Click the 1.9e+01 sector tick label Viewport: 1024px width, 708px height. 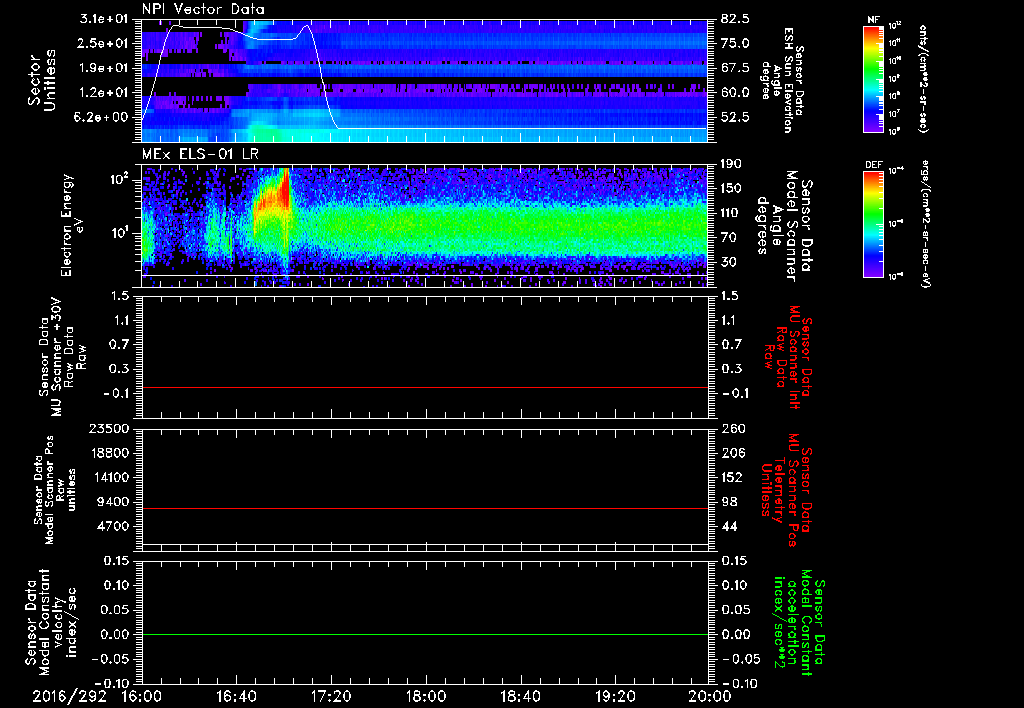click(104, 68)
